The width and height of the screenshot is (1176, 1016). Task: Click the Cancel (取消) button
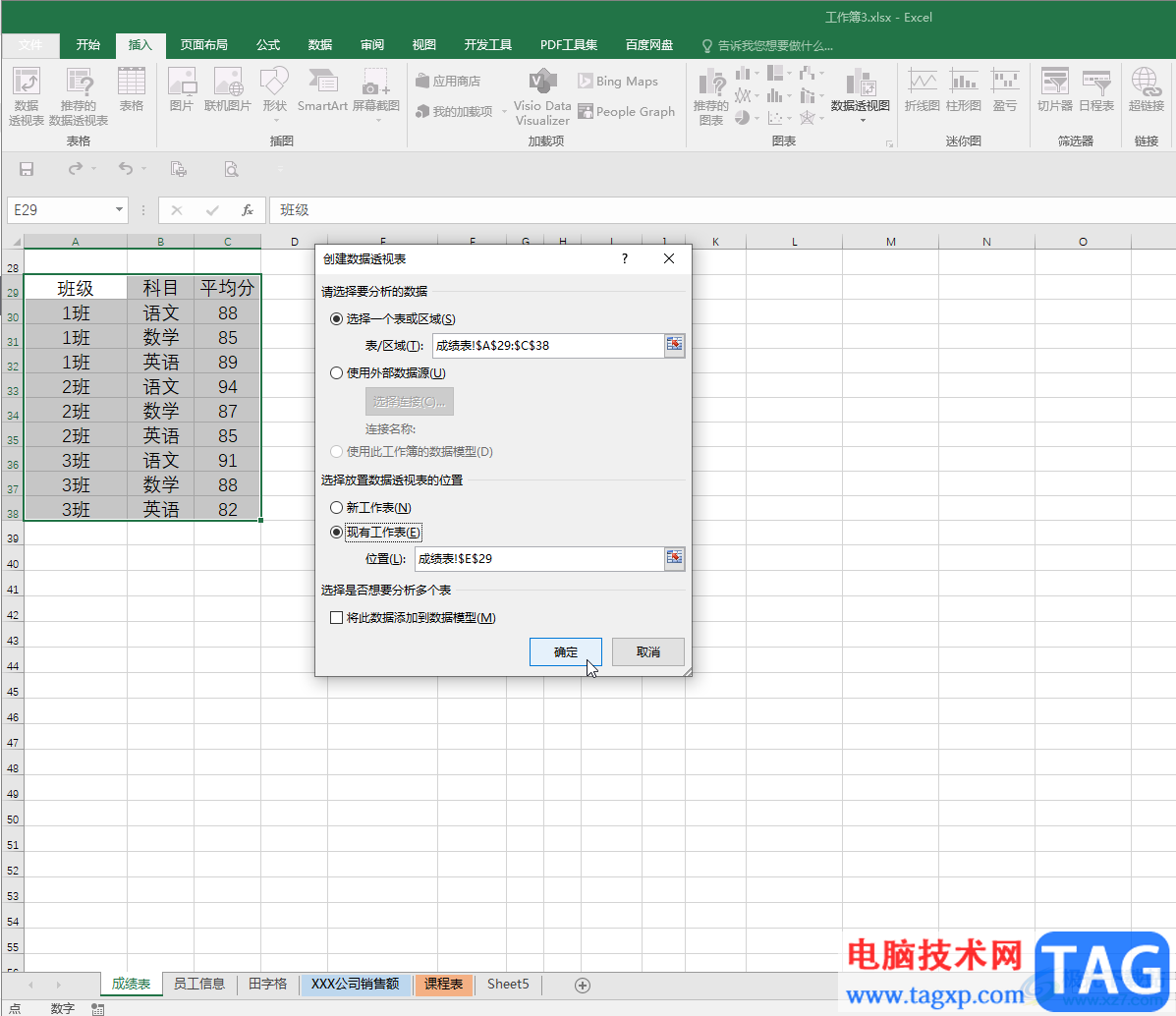[x=648, y=652]
